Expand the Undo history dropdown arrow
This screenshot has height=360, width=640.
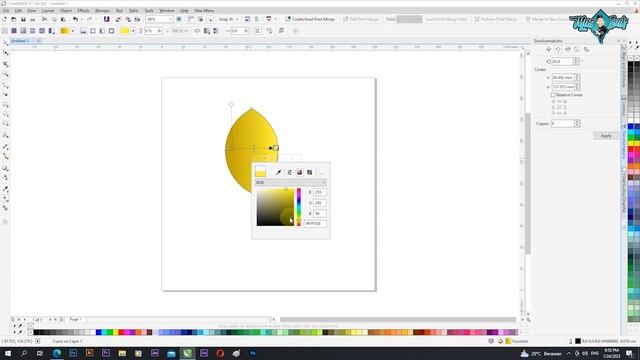(81, 19)
